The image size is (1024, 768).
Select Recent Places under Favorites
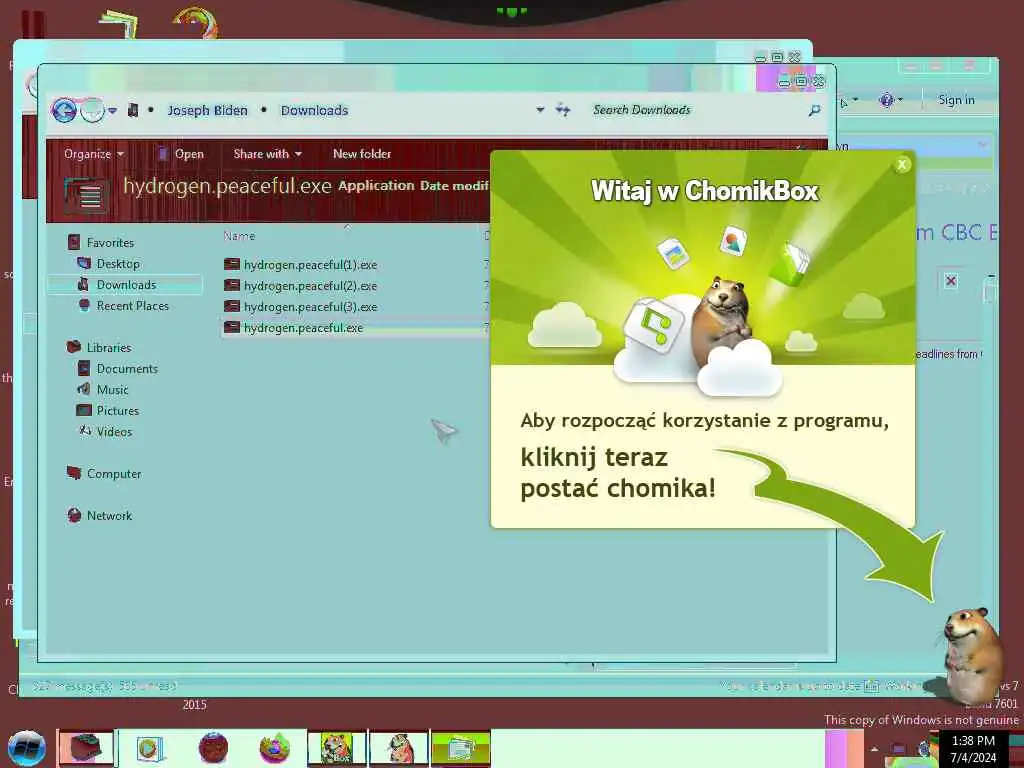123,306
